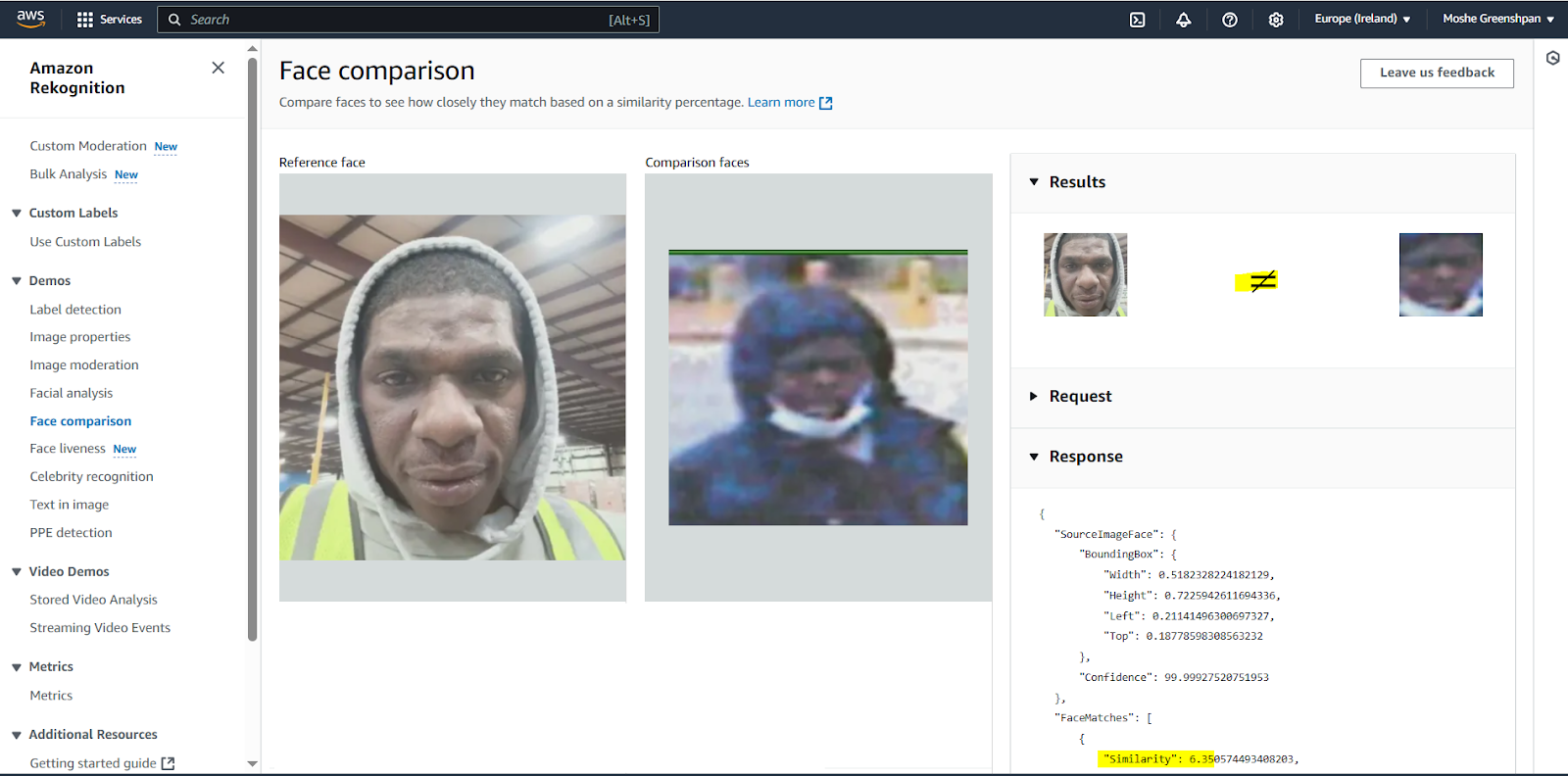The height and width of the screenshot is (776, 1568).
Task: Select Face comparison in sidebar
Action: (x=80, y=421)
